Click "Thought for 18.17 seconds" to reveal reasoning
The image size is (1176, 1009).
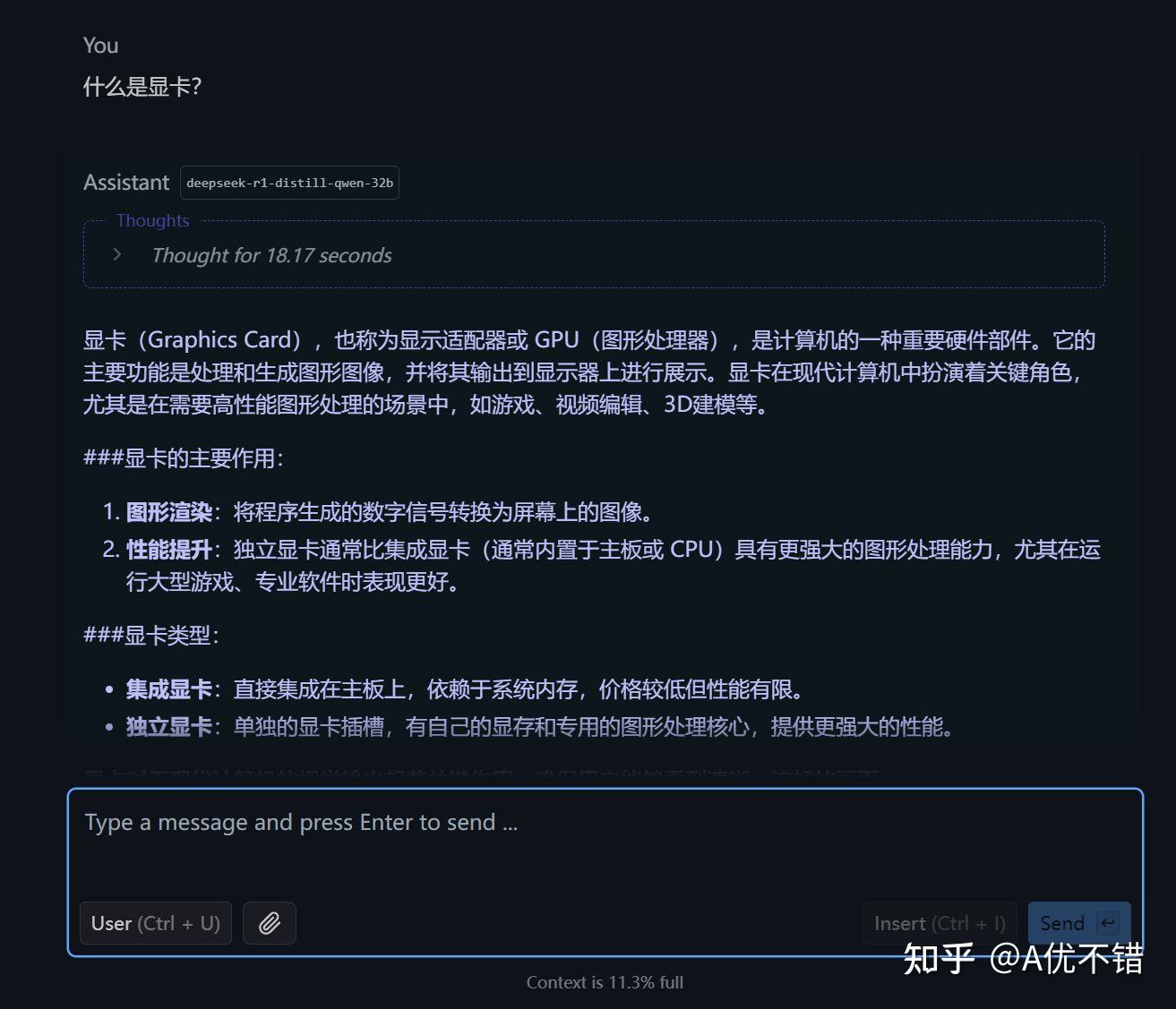click(271, 255)
